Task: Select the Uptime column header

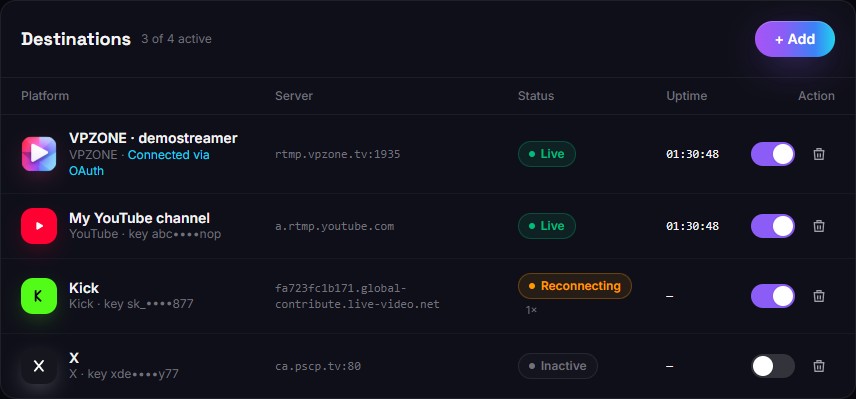Action: (686, 96)
